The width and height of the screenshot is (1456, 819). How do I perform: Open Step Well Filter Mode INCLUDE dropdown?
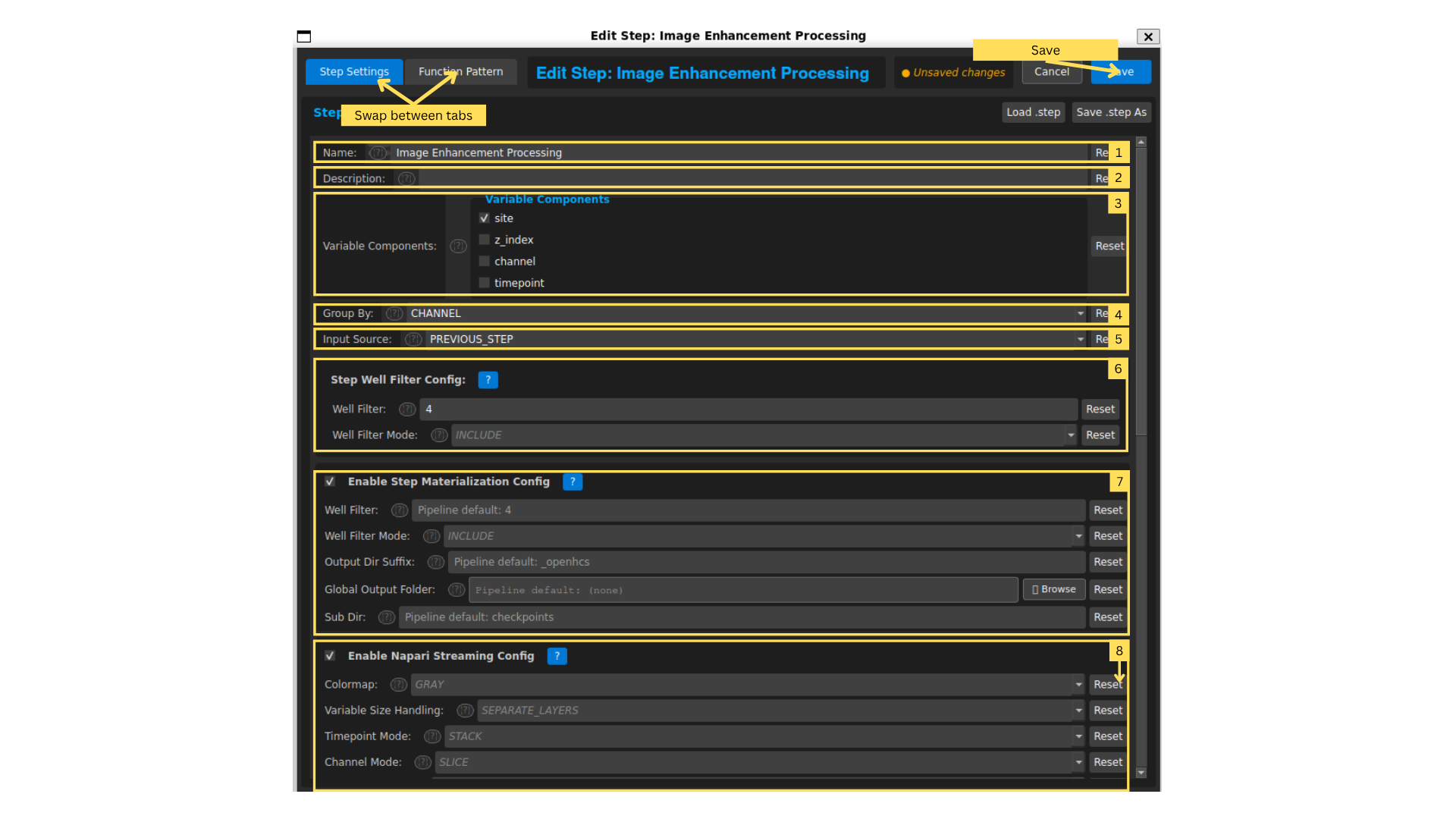pos(764,435)
